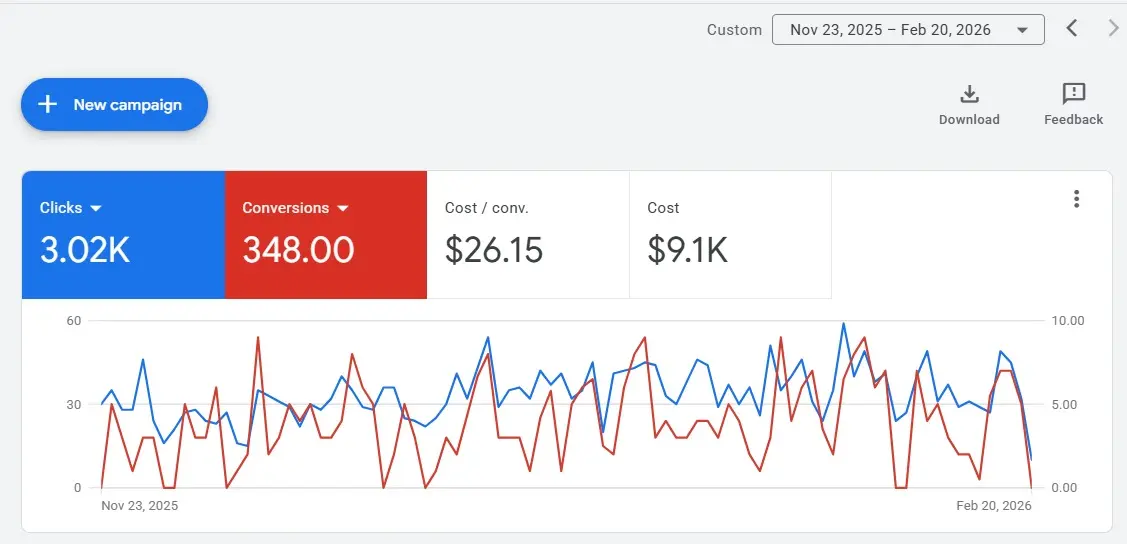This screenshot has height=544, width=1127.
Task: Click the Feedback text label
Action: pos(1074,120)
